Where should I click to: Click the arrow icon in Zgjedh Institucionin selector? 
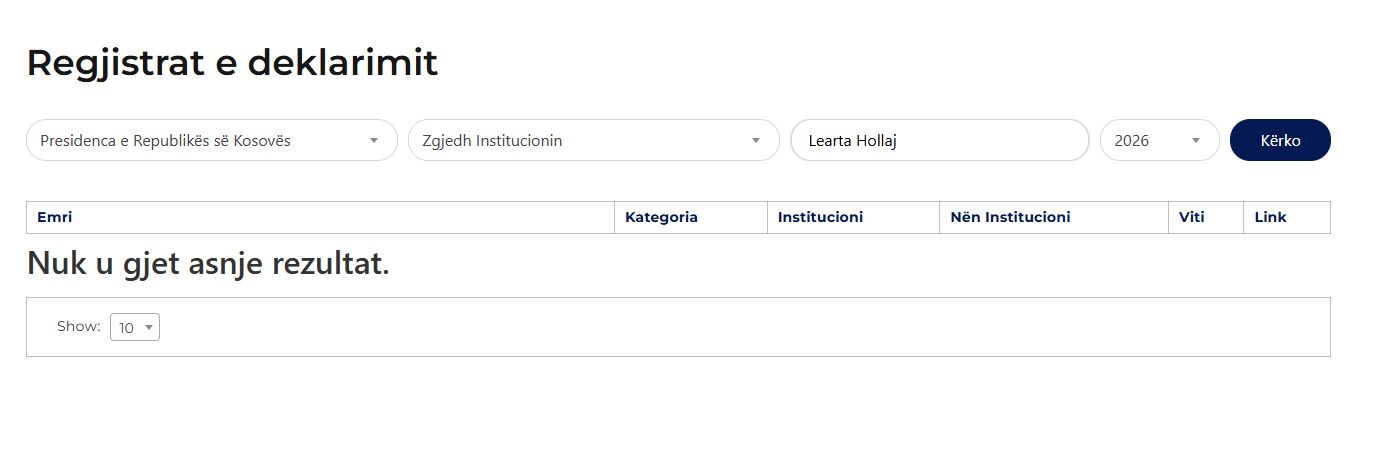tap(756, 141)
